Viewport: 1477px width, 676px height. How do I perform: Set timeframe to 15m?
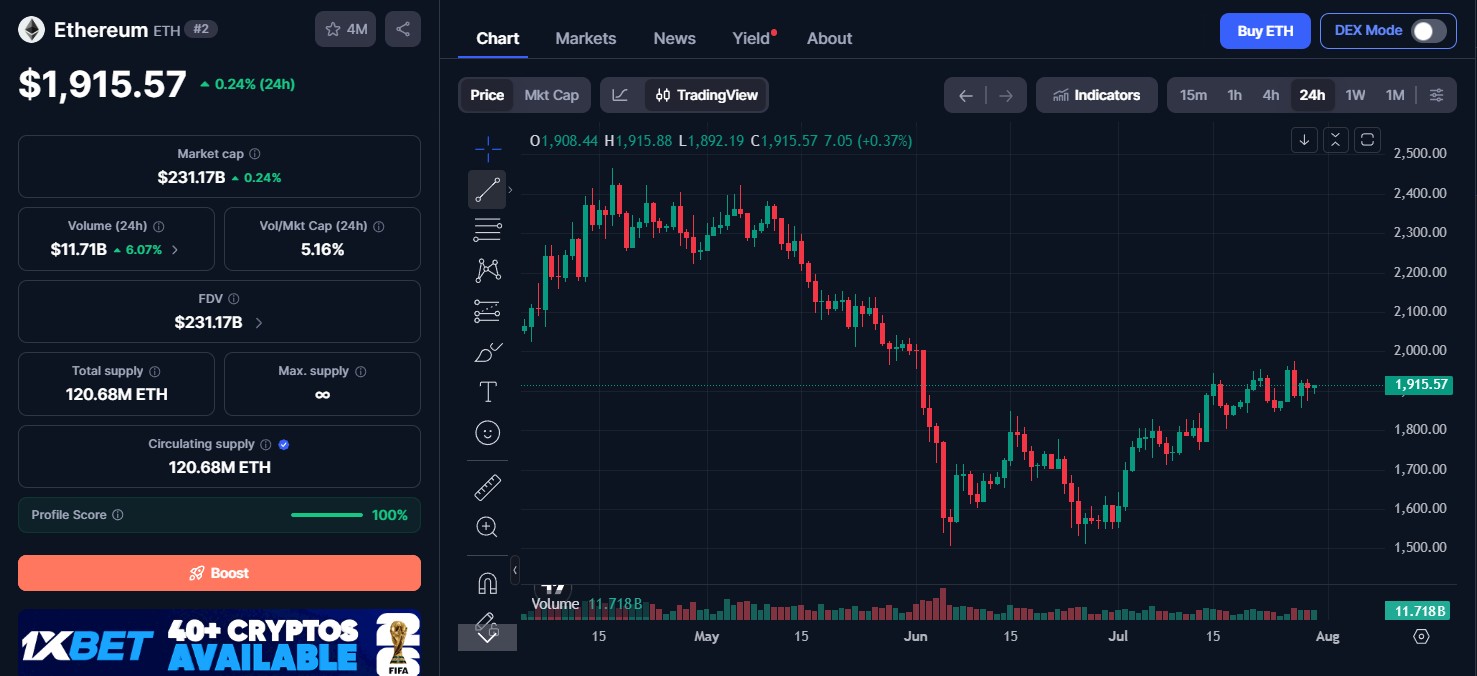pos(1193,95)
